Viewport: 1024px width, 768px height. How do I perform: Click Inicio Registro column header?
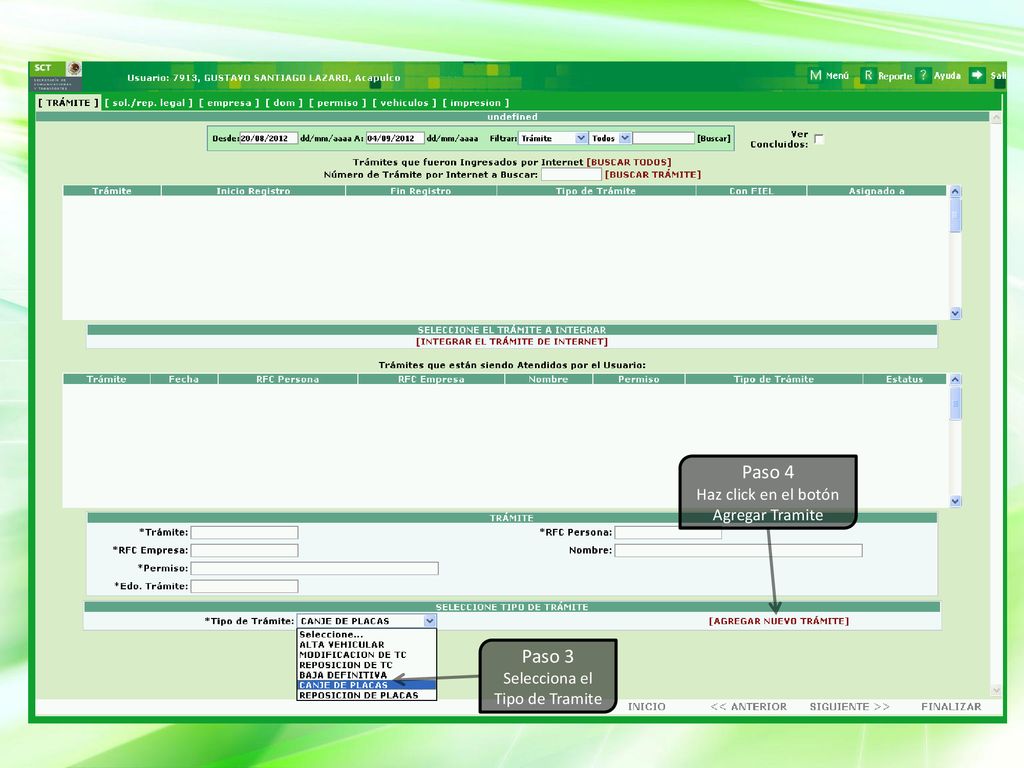point(253,191)
